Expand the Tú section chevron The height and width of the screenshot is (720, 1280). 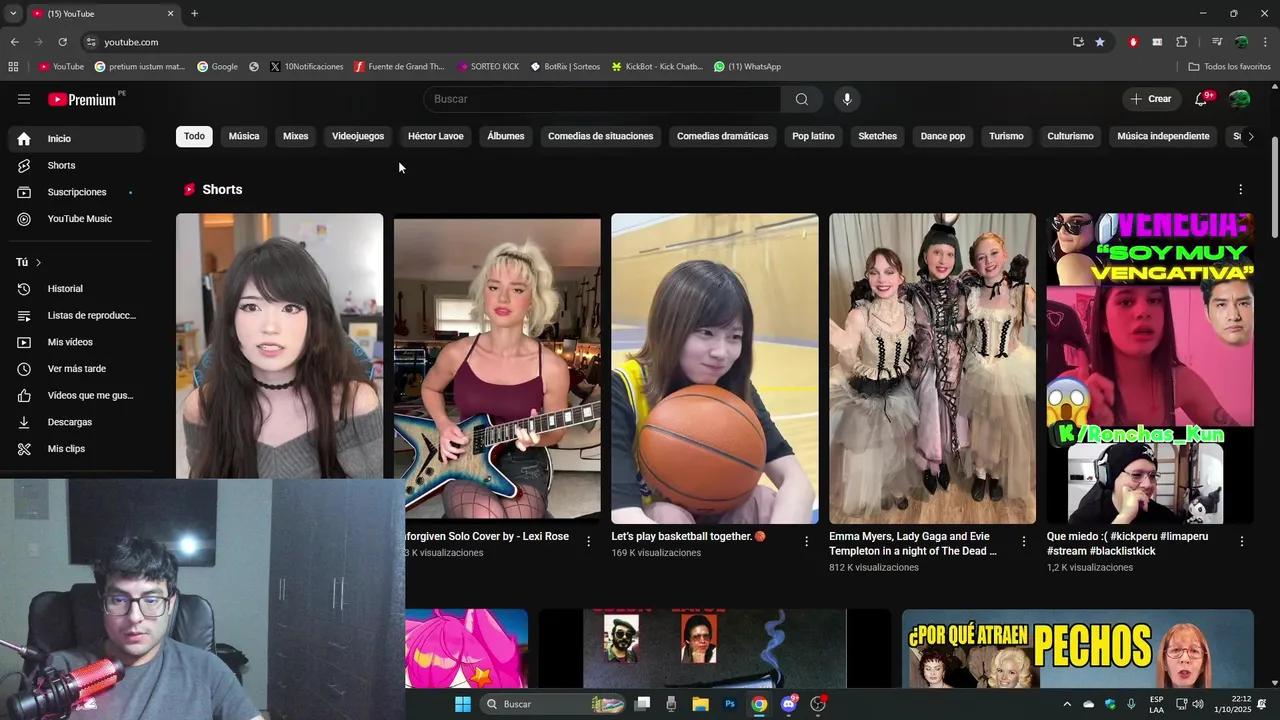tap(38, 263)
